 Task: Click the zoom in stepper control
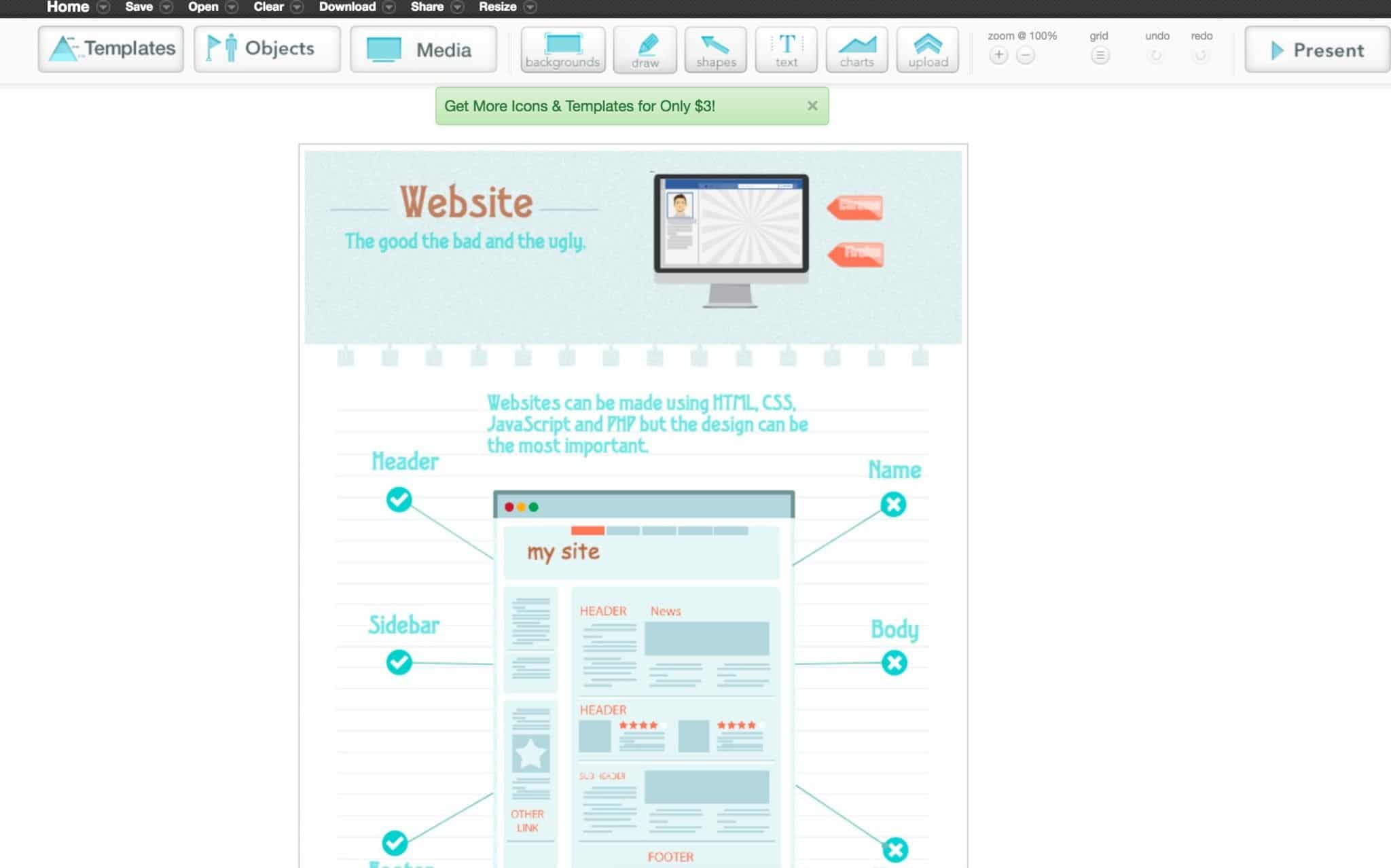click(x=997, y=55)
